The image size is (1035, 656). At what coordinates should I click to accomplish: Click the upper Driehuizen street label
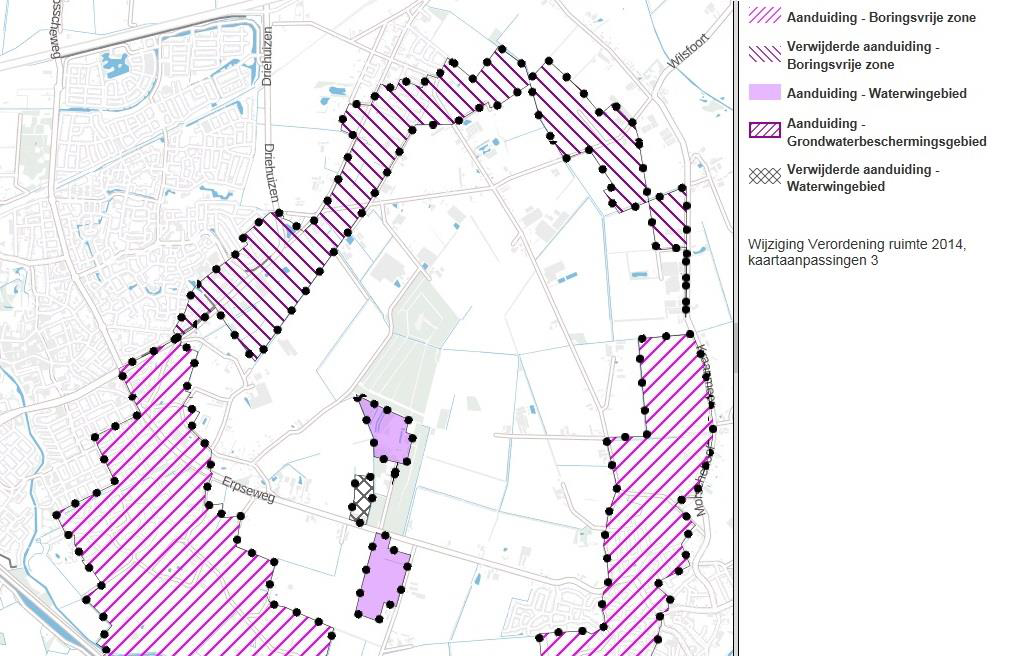click(x=267, y=56)
